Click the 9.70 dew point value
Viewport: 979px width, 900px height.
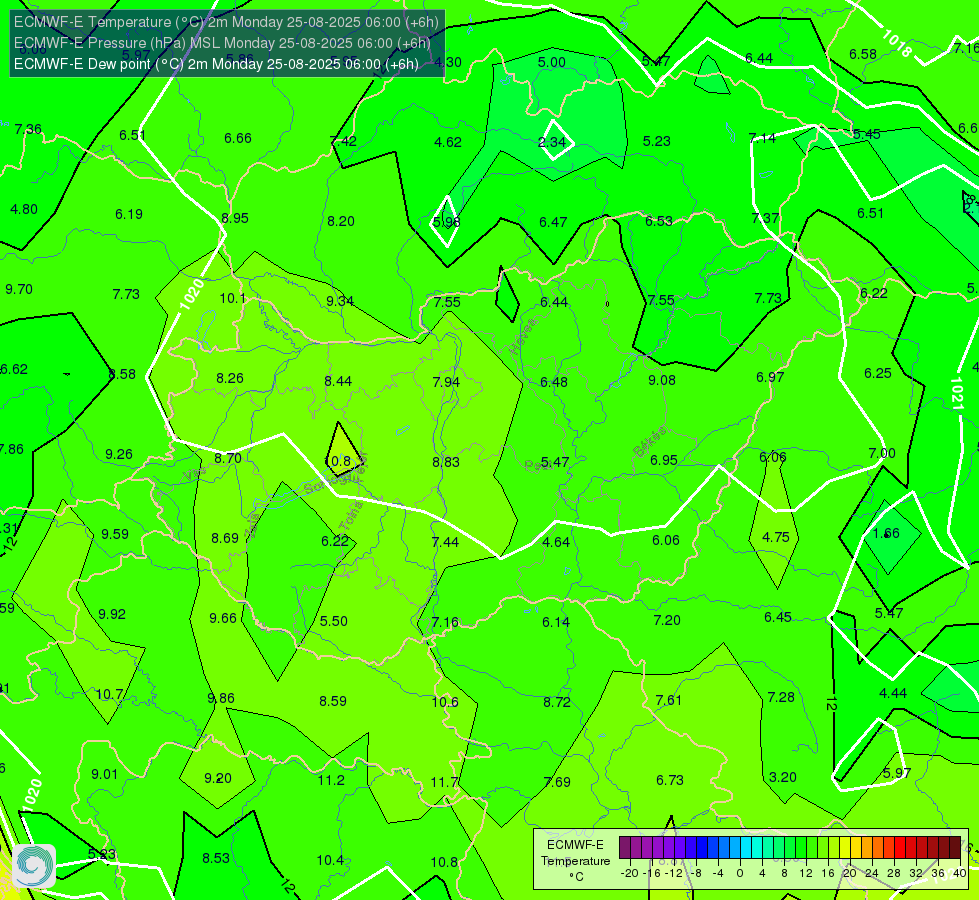point(19,289)
